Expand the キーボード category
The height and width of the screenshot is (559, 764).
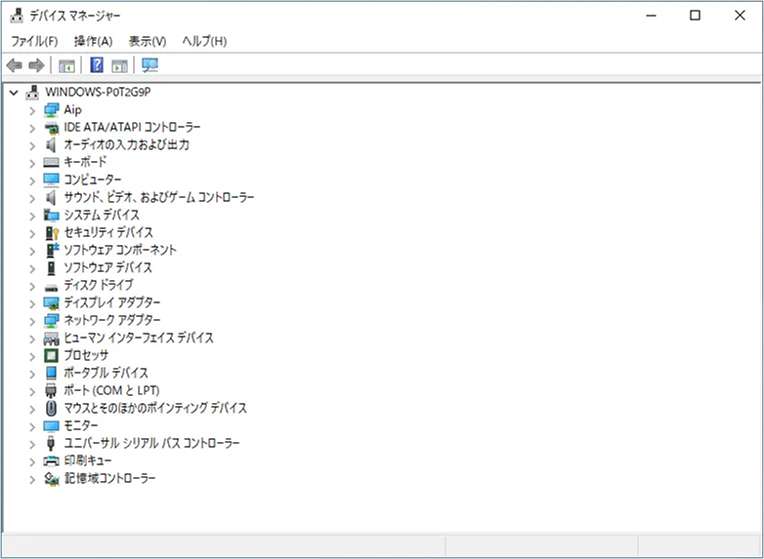(x=32, y=163)
